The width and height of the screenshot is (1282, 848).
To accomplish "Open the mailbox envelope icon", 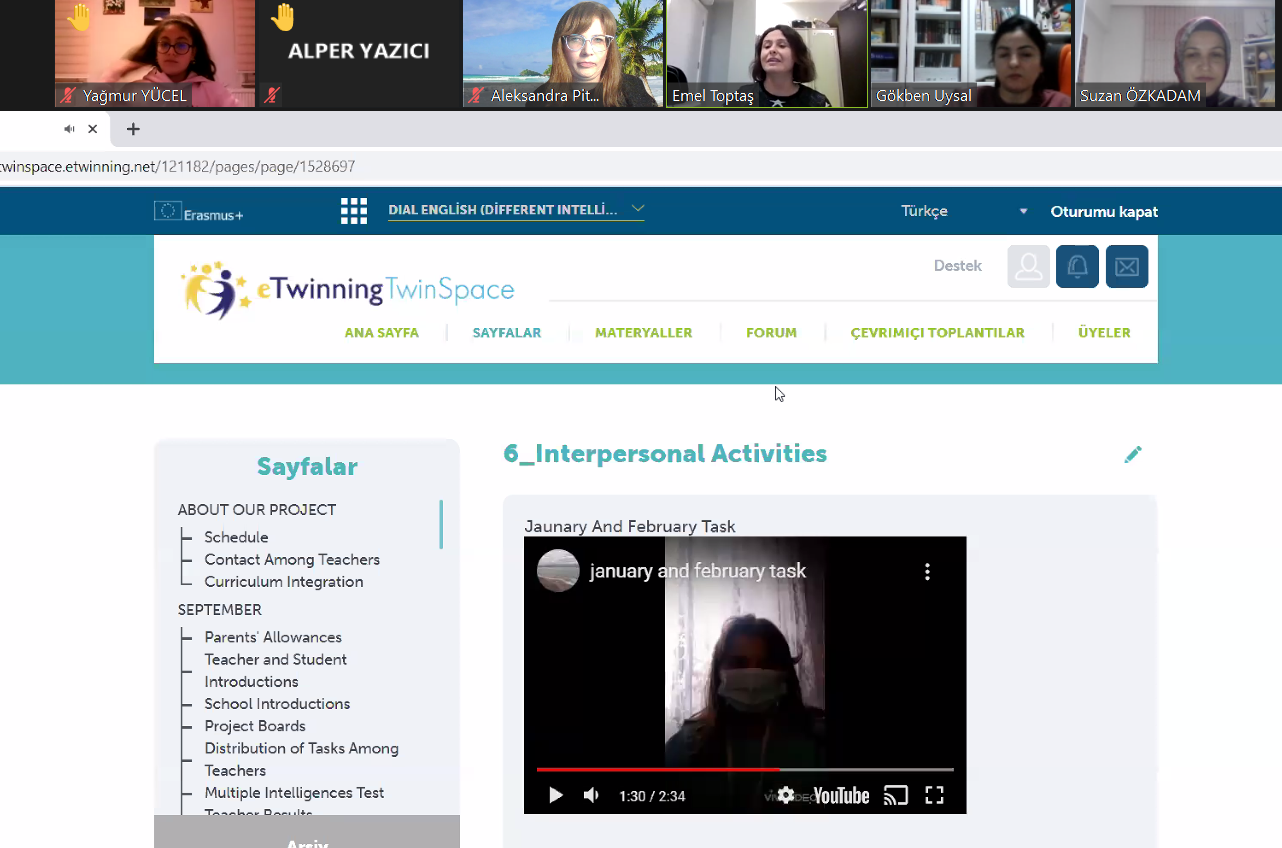I will pyautogui.click(x=1126, y=267).
